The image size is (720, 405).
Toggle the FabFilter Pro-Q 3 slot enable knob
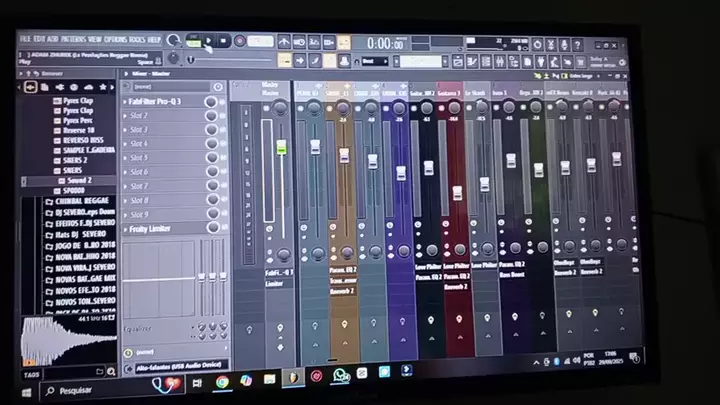211,102
